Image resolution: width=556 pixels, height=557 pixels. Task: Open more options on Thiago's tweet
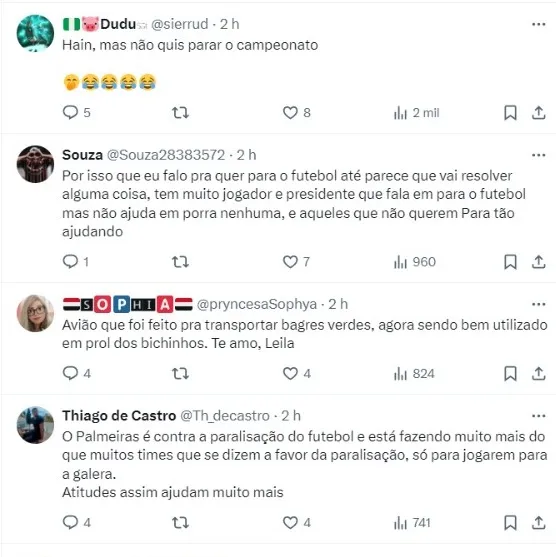pyautogui.click(x=539, y=416)
